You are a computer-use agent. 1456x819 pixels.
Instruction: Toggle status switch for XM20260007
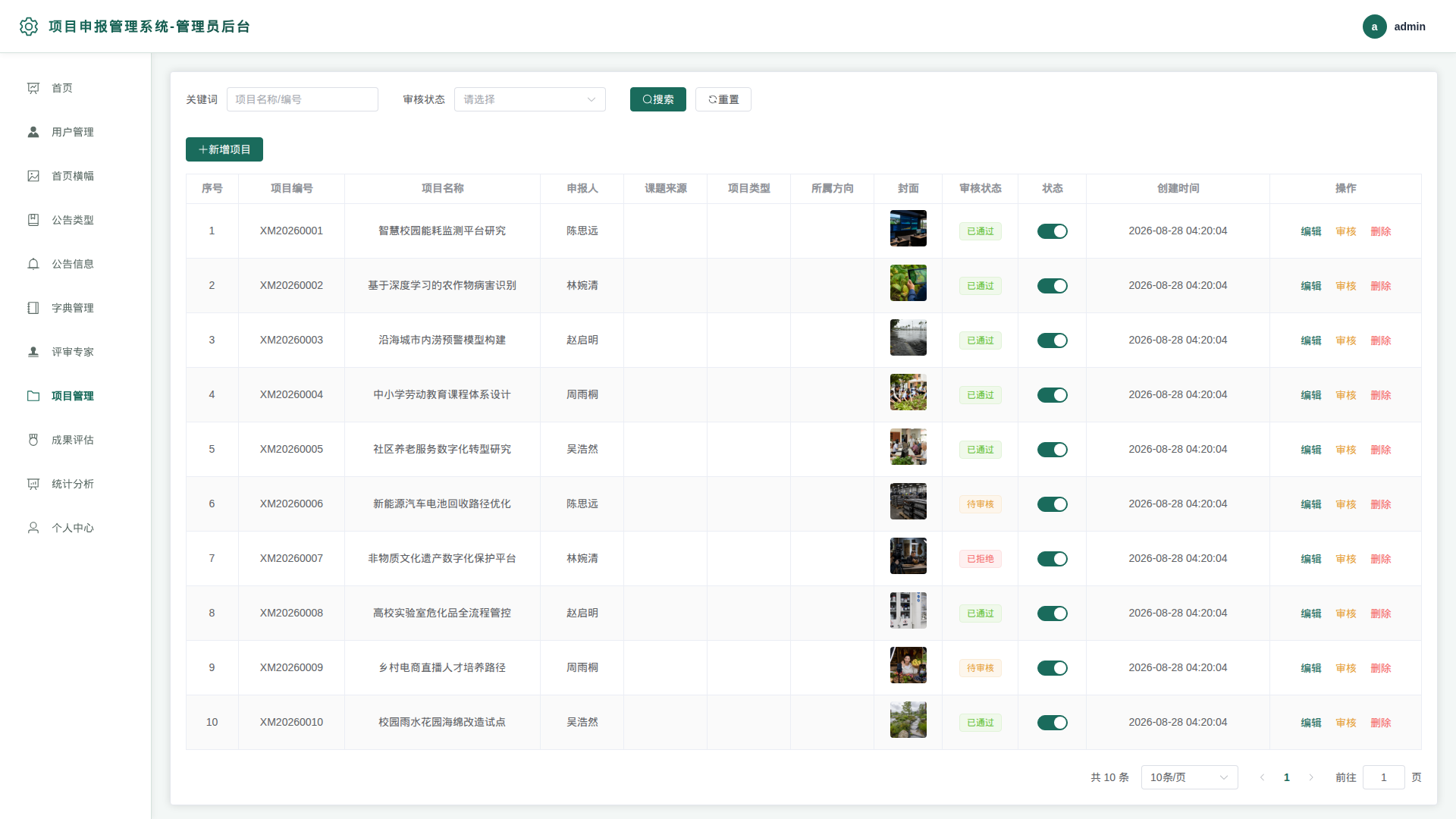(1052, 559)
